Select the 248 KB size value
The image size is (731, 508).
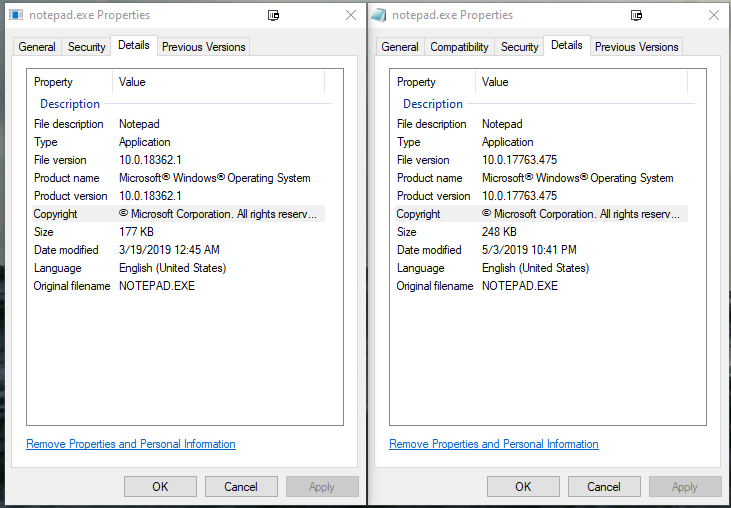coord(499,232)
